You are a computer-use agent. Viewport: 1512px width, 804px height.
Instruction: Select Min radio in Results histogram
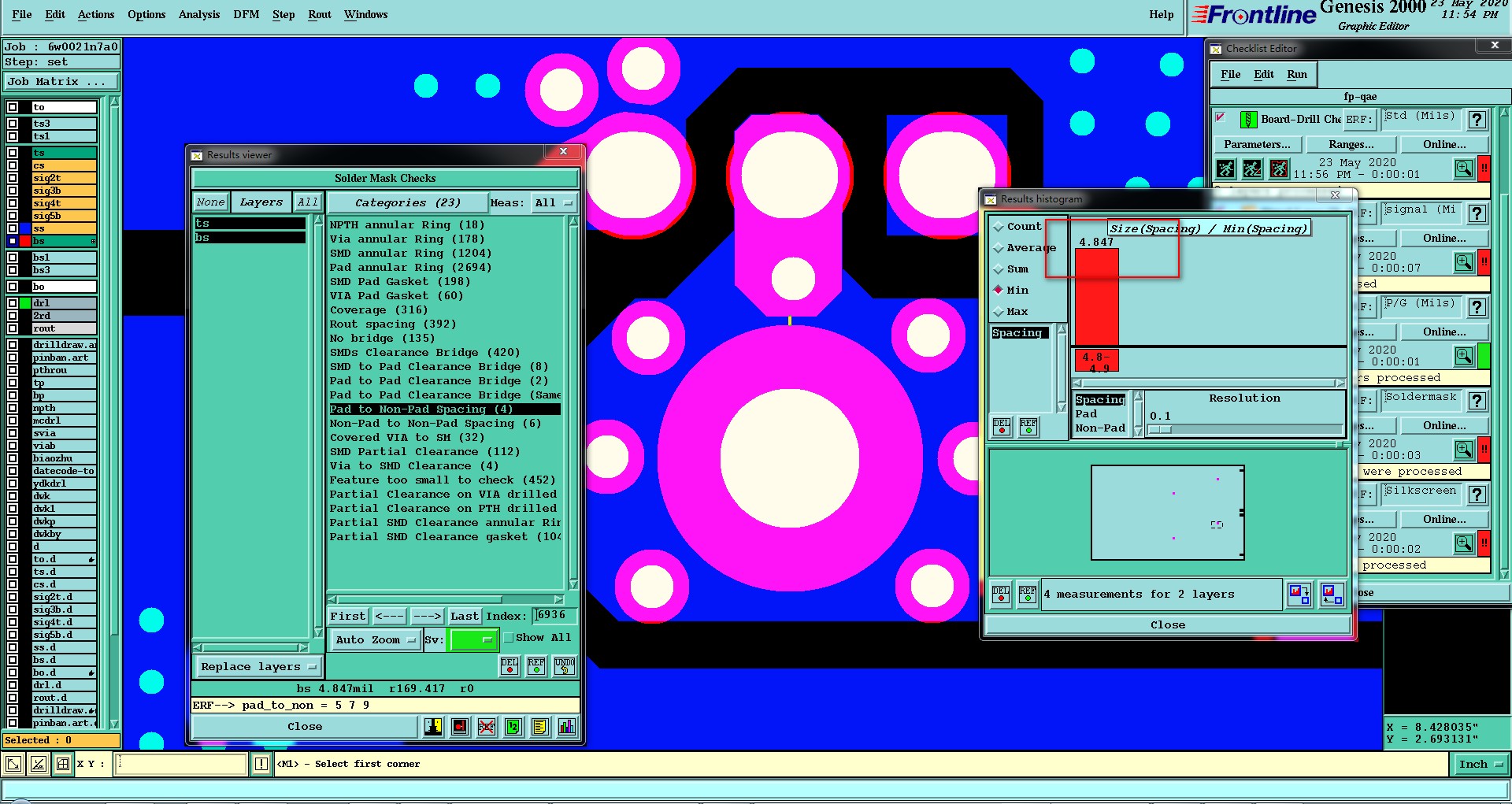pos(999,290)
